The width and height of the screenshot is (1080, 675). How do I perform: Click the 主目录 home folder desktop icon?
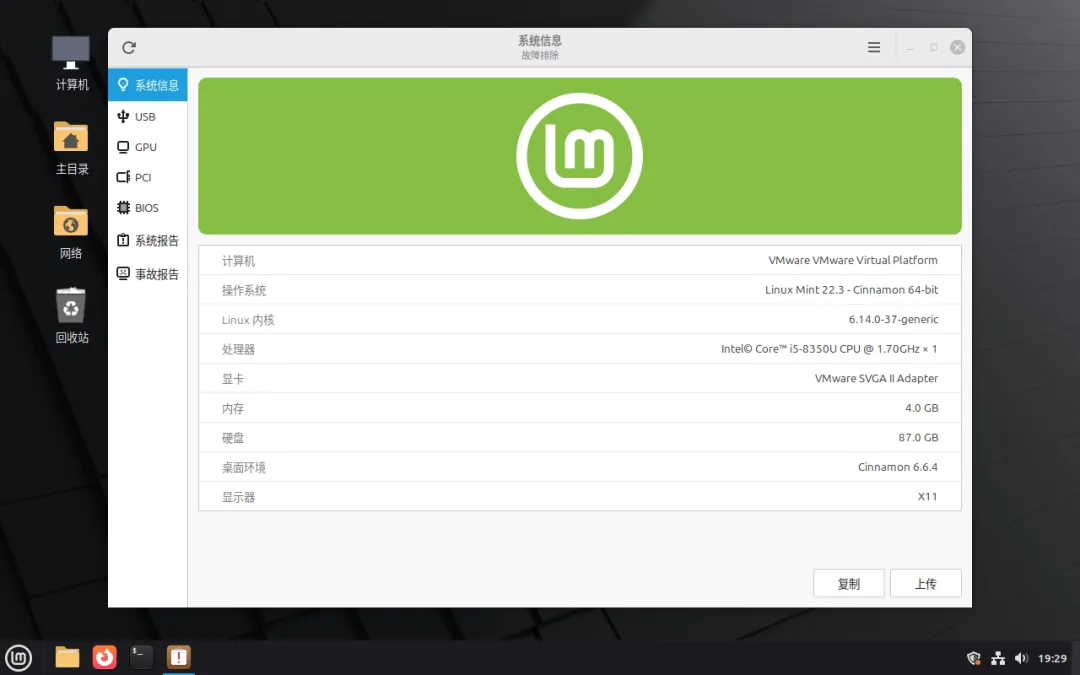click(x=72, y=148)
